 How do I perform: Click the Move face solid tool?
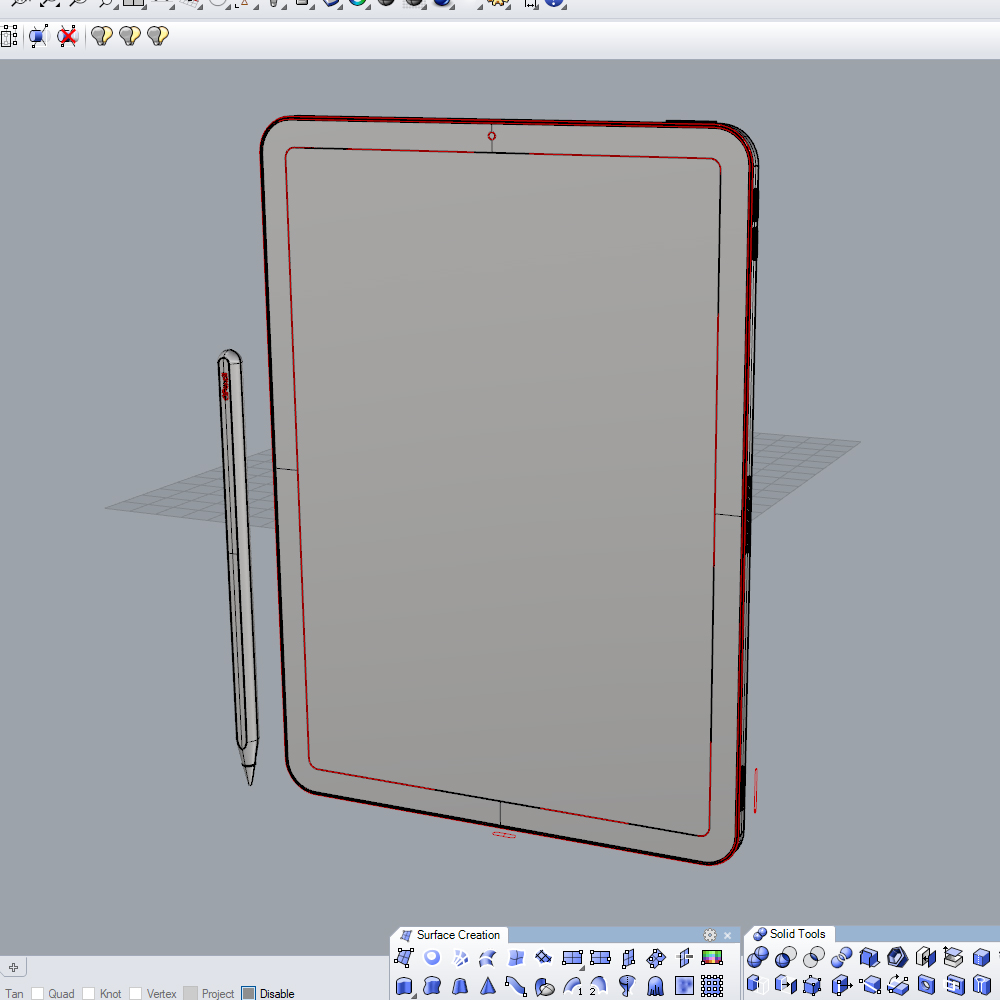pyautogui.click(x=786, y=986)
